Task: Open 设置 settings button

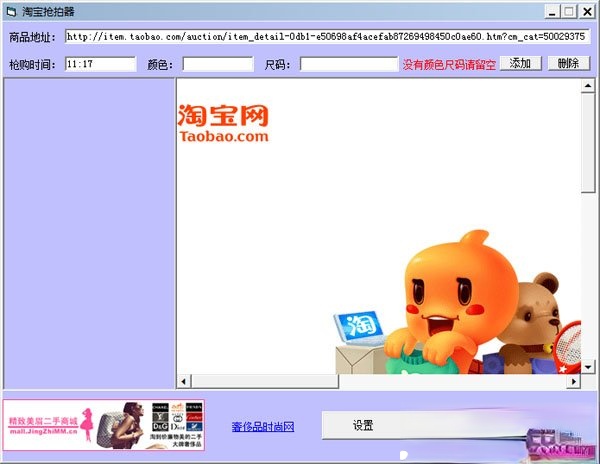Action: click(363, 425)
